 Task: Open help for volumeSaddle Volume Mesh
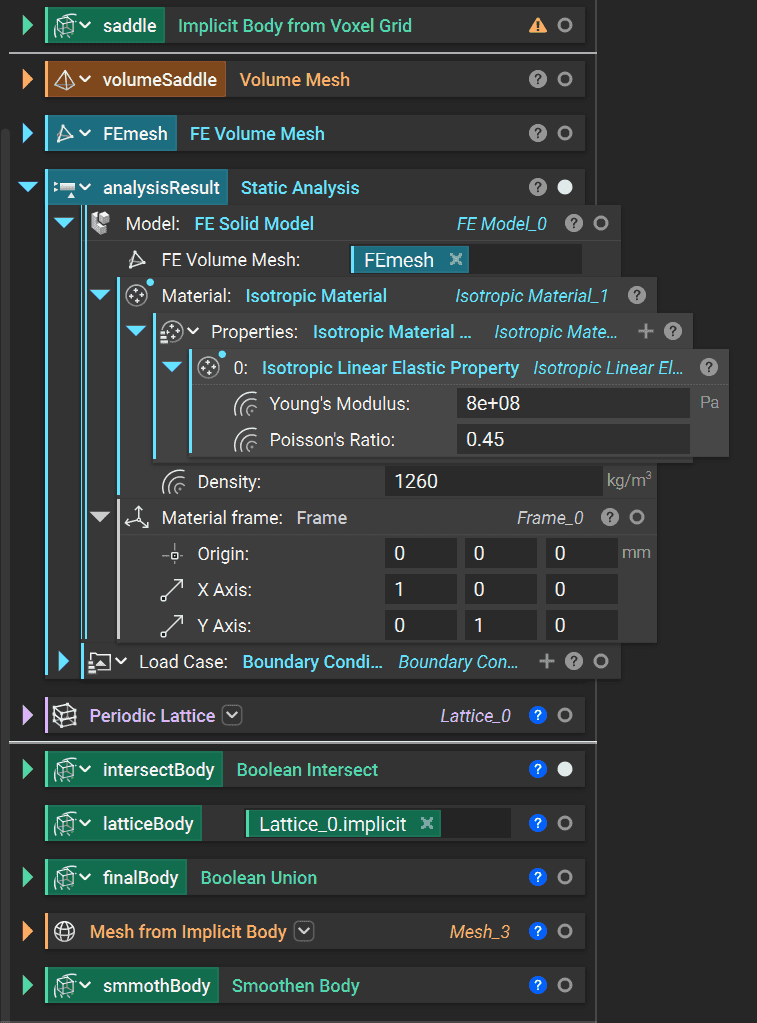pyautogui.click(x=538, y=80)
